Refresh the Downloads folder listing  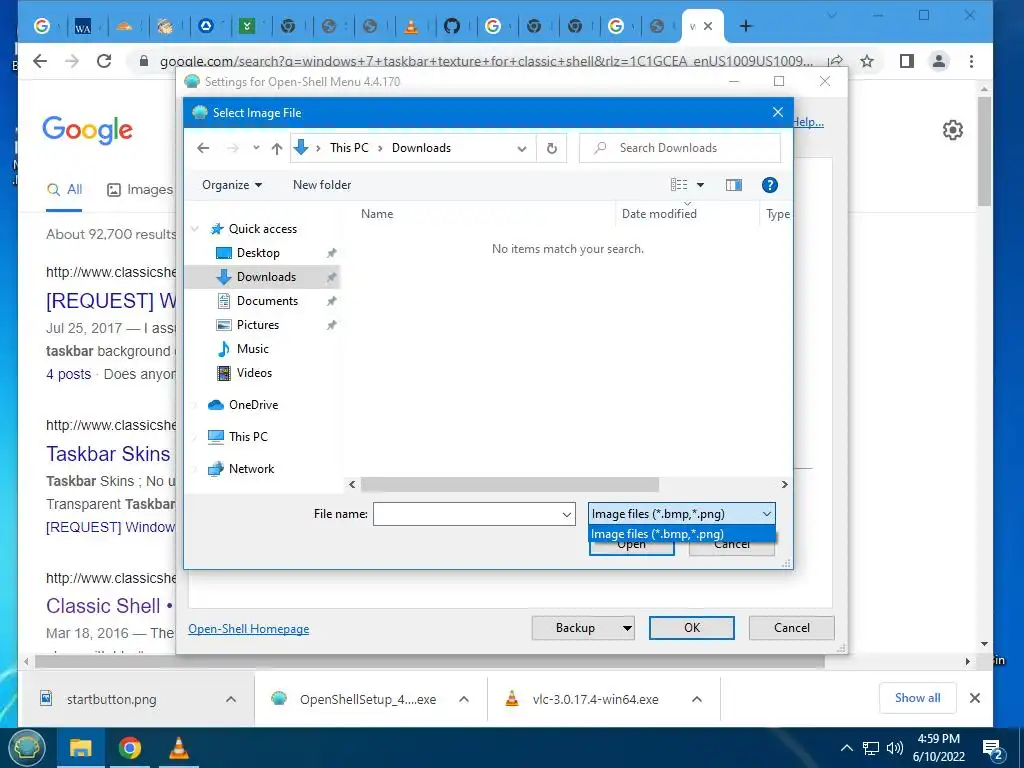[x=552, y=148]
